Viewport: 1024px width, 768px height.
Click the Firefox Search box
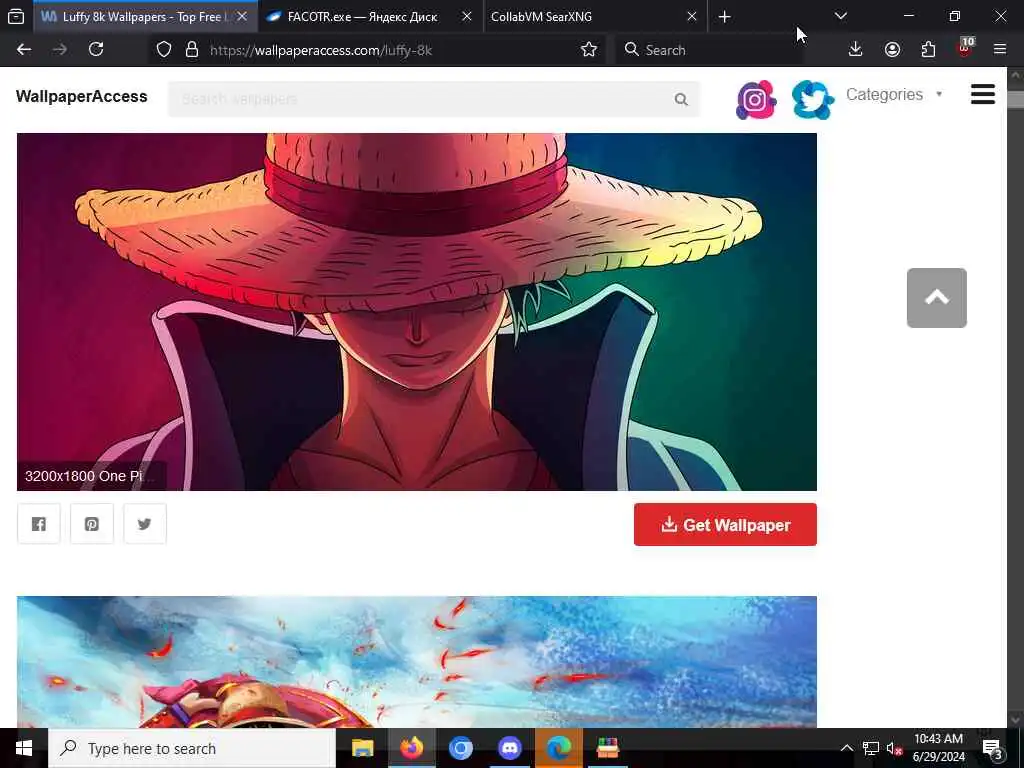click(x=709, y=50)
